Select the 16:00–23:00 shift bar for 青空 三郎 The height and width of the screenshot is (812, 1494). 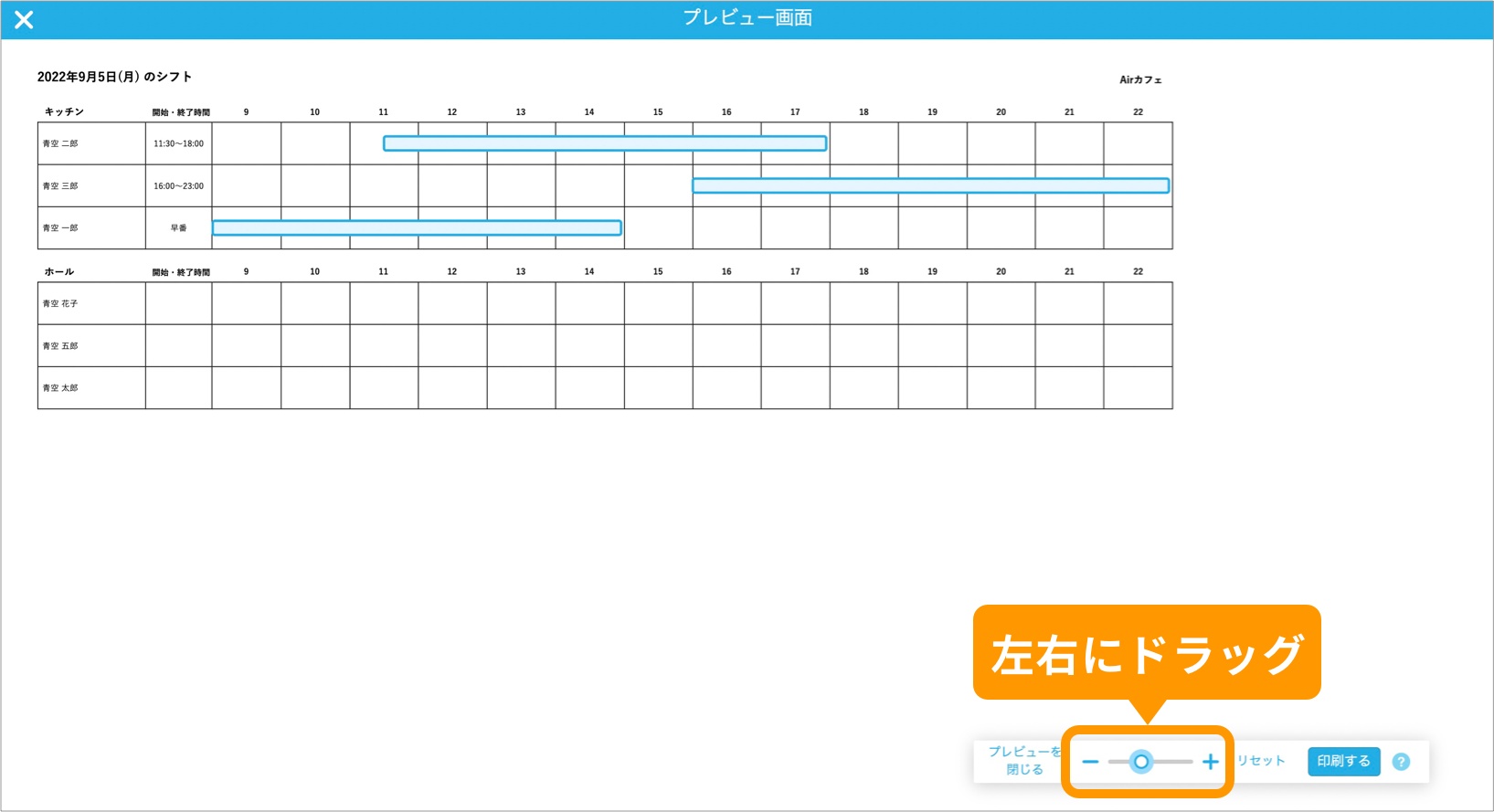click(x=930, y=185)
